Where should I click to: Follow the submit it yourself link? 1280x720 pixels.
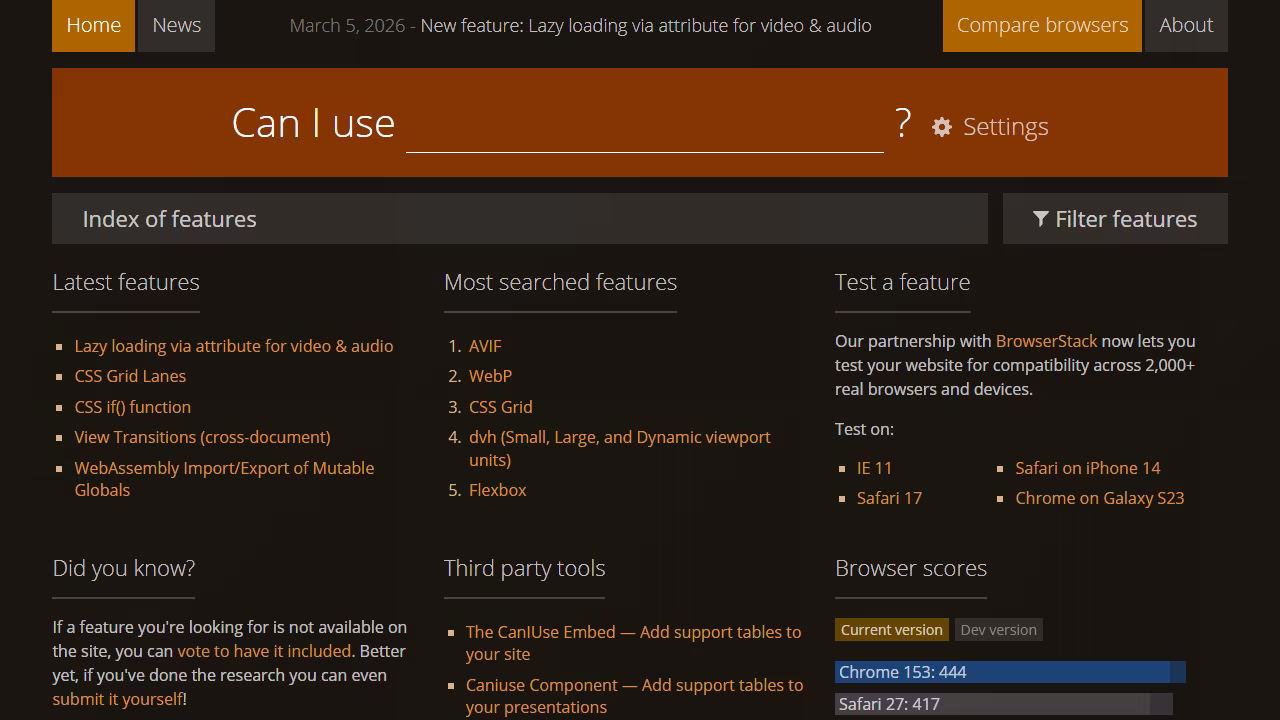pos(118,699)
